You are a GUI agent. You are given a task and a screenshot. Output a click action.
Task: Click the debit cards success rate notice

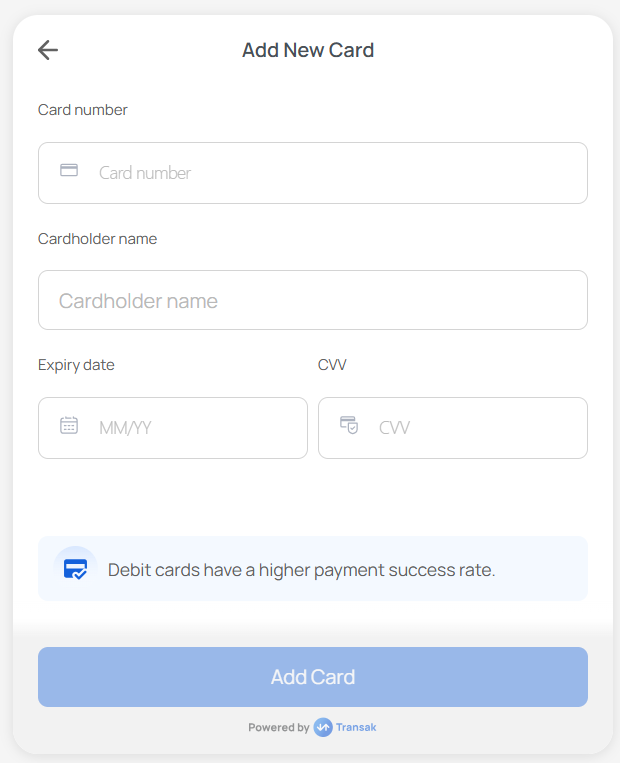tap(313, 568)
